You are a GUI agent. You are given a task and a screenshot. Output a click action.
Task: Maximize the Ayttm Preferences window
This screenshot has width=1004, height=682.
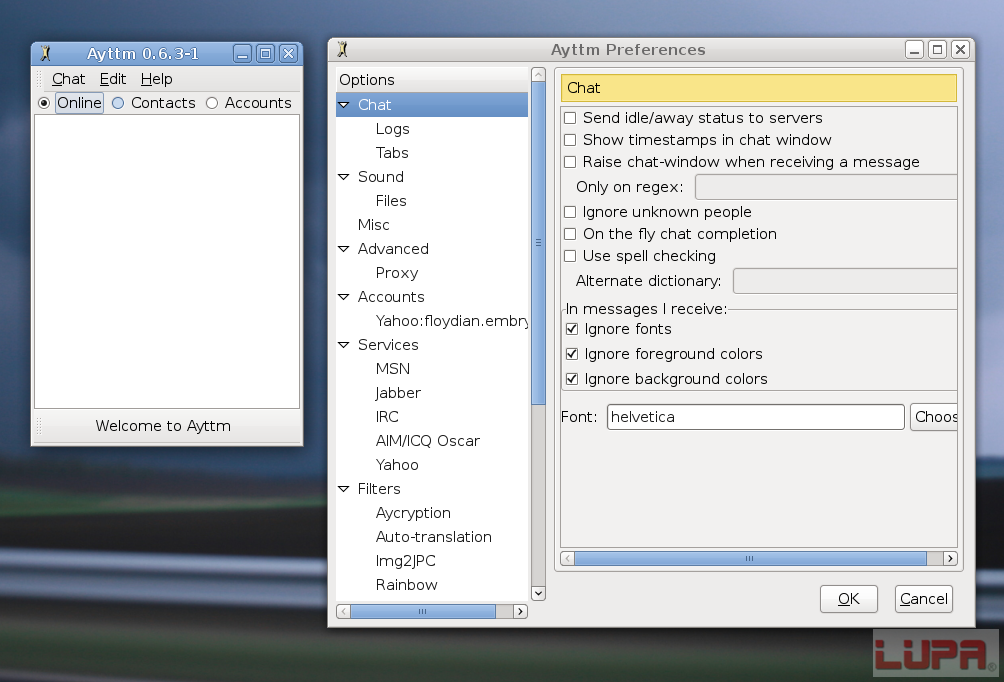937,49
